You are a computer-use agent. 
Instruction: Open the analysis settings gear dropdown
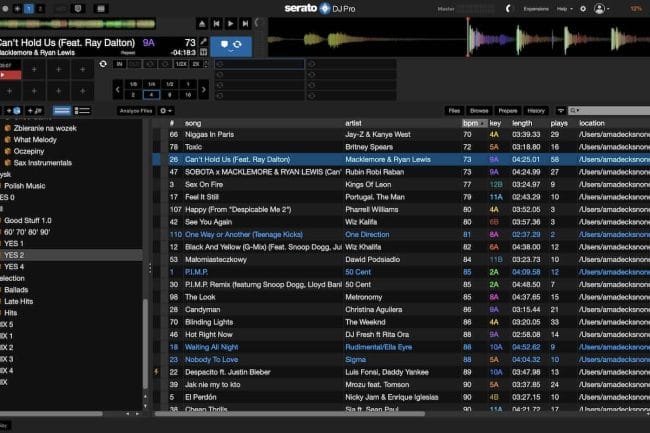click(x=166, y=111)
